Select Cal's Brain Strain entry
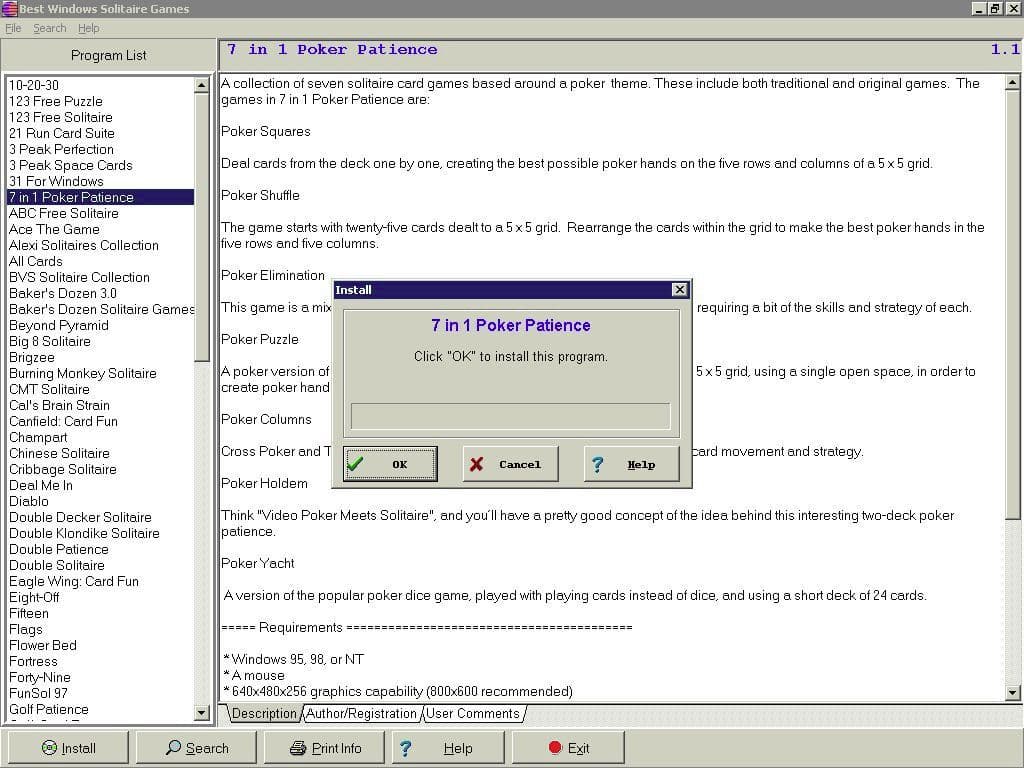Screen dimensions: 1024x768 coord(101,405)
